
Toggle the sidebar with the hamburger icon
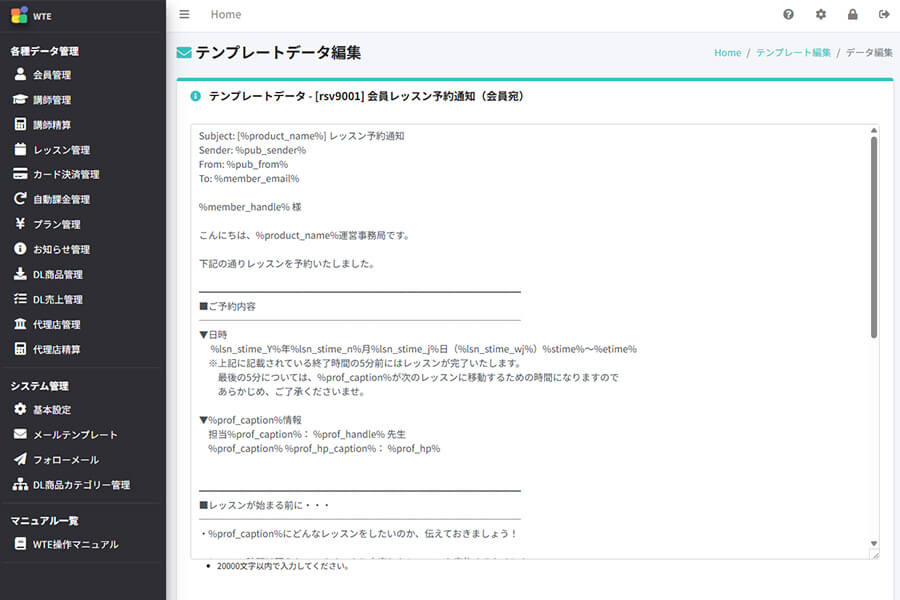[x=184, y=14]
